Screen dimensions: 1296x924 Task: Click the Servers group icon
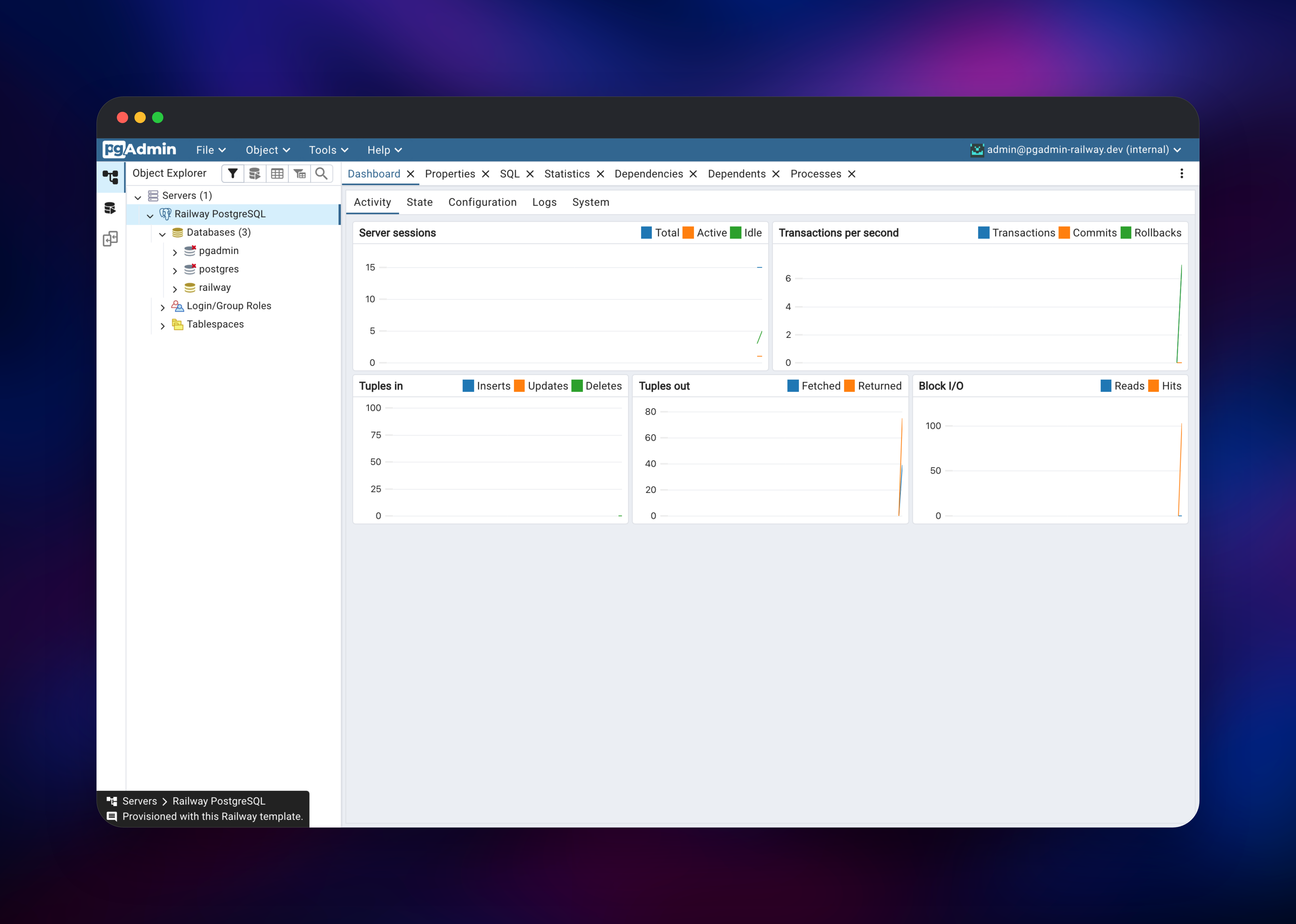click(x=153, y=196)
